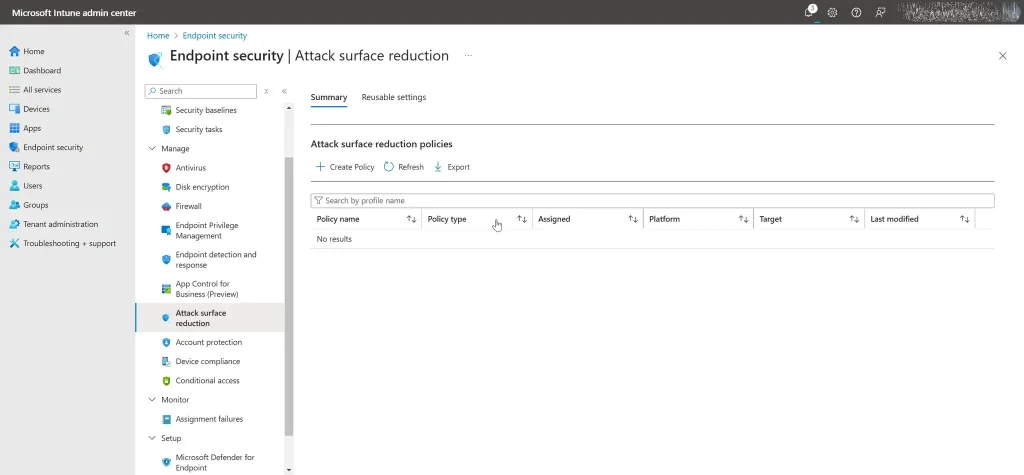The width and height of the screenshot is (1024, 475).
Task: Click the Disk encryption icon
Action: tap(166, 187)
